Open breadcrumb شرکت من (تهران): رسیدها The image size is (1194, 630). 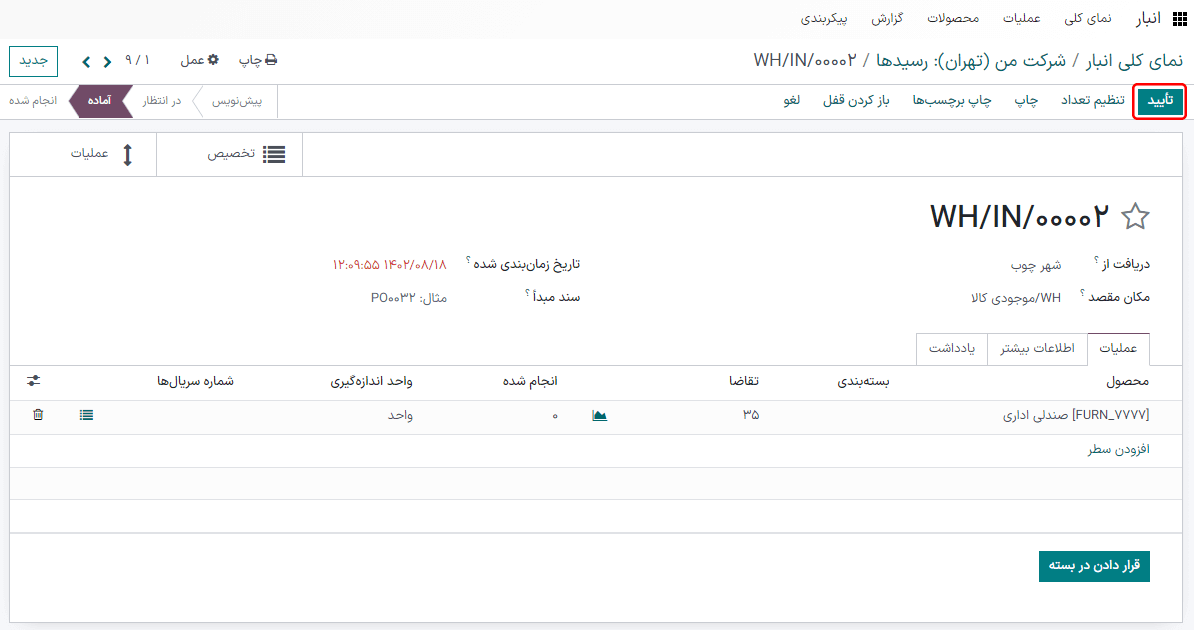coord(971,60)
